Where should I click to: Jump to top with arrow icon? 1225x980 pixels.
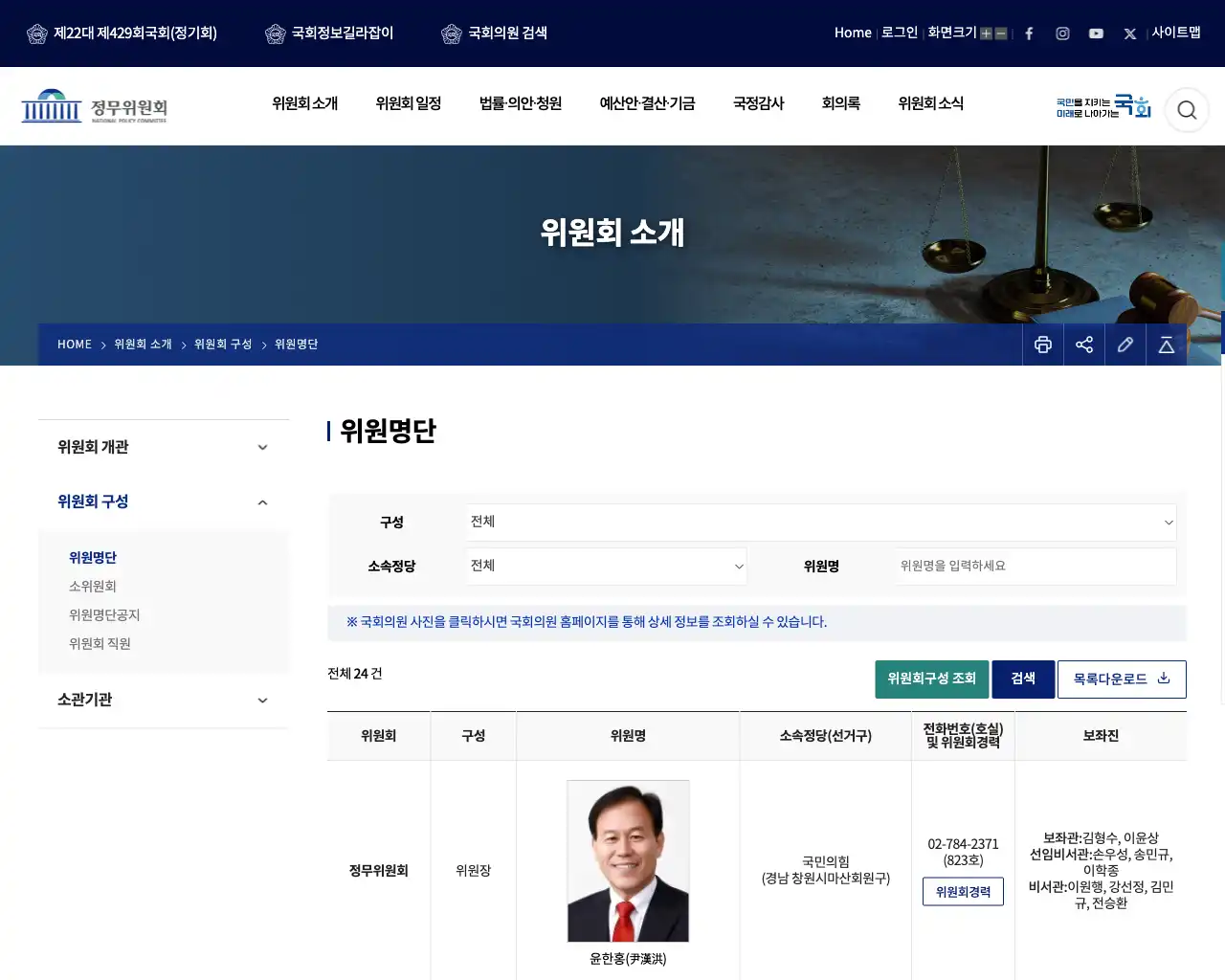1167,345
